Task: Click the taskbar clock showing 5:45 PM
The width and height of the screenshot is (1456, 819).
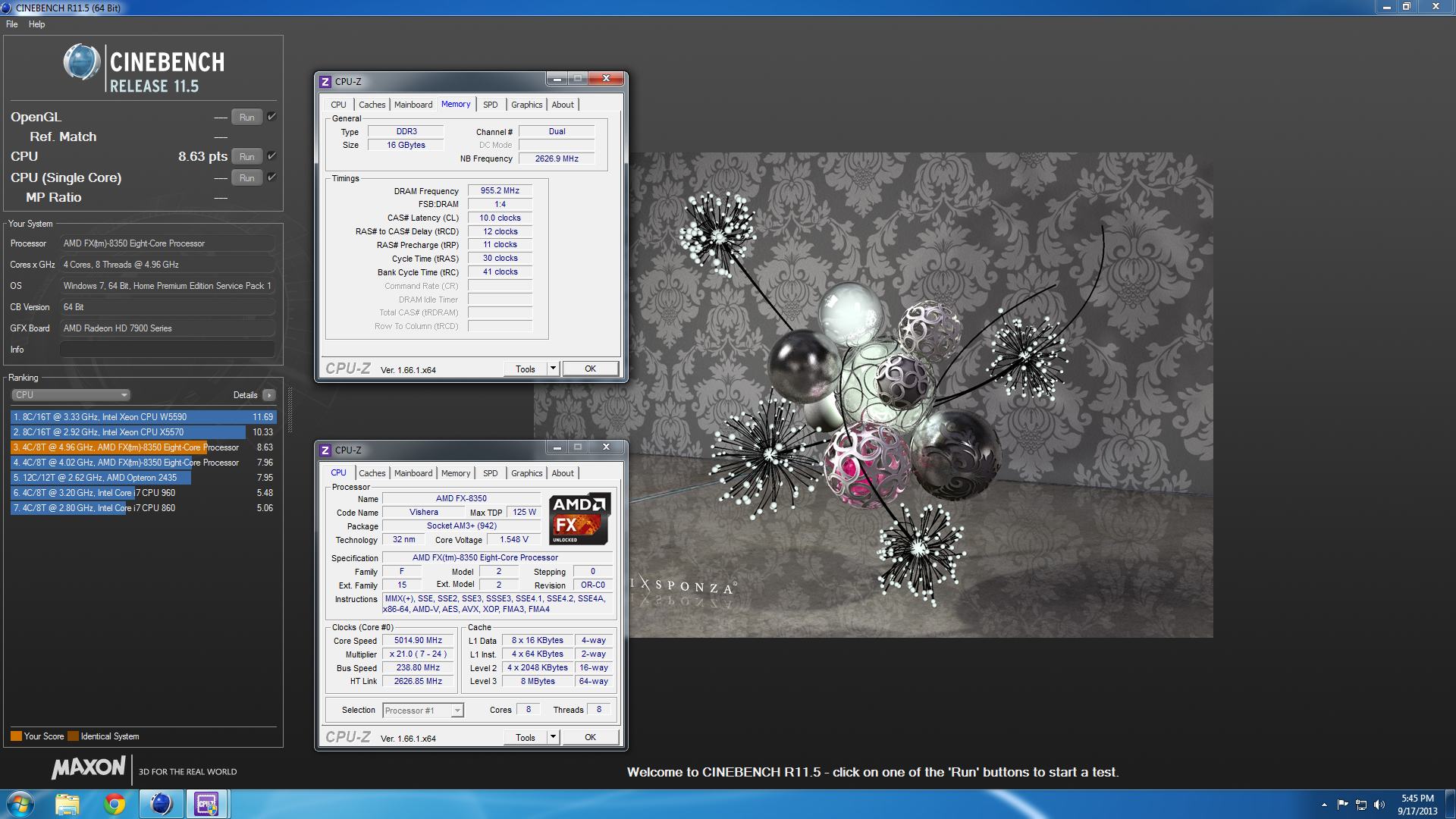Action: (1417, 805)
